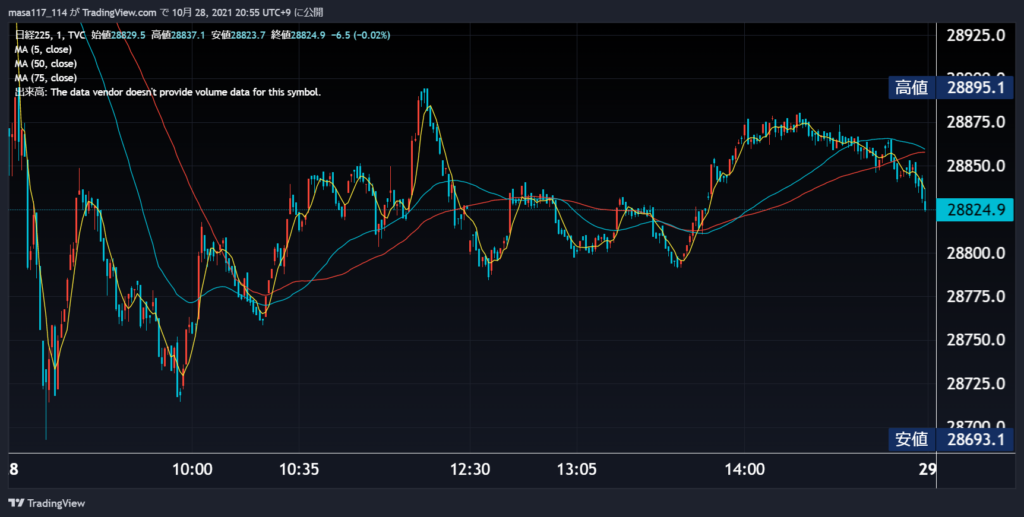Click the masa117_114 author name

pos(37,12)
